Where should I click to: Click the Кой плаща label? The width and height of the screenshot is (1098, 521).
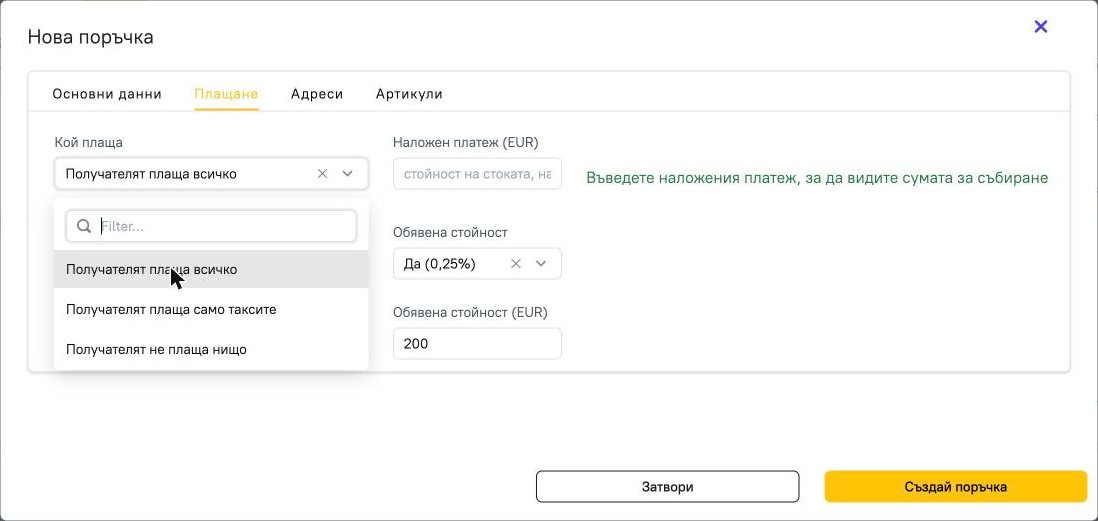click(89, 142)
